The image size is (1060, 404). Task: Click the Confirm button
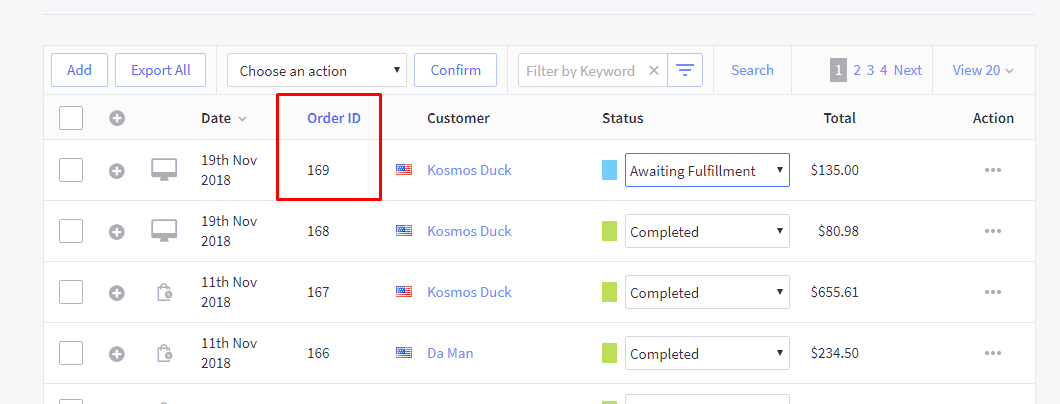coord(456,70)
